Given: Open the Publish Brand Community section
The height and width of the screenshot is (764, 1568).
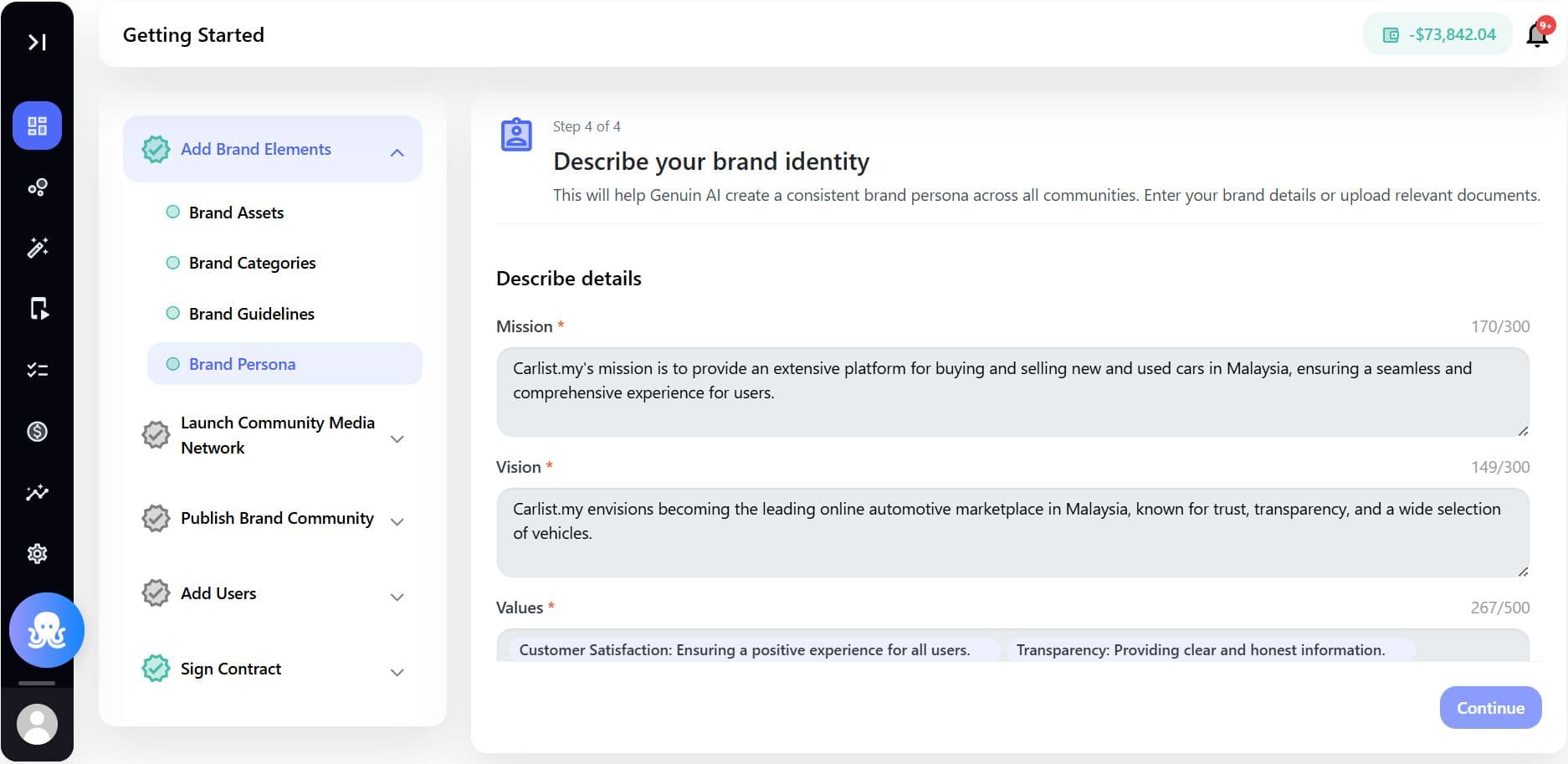Looking at the screenshot, I should 273,518.
